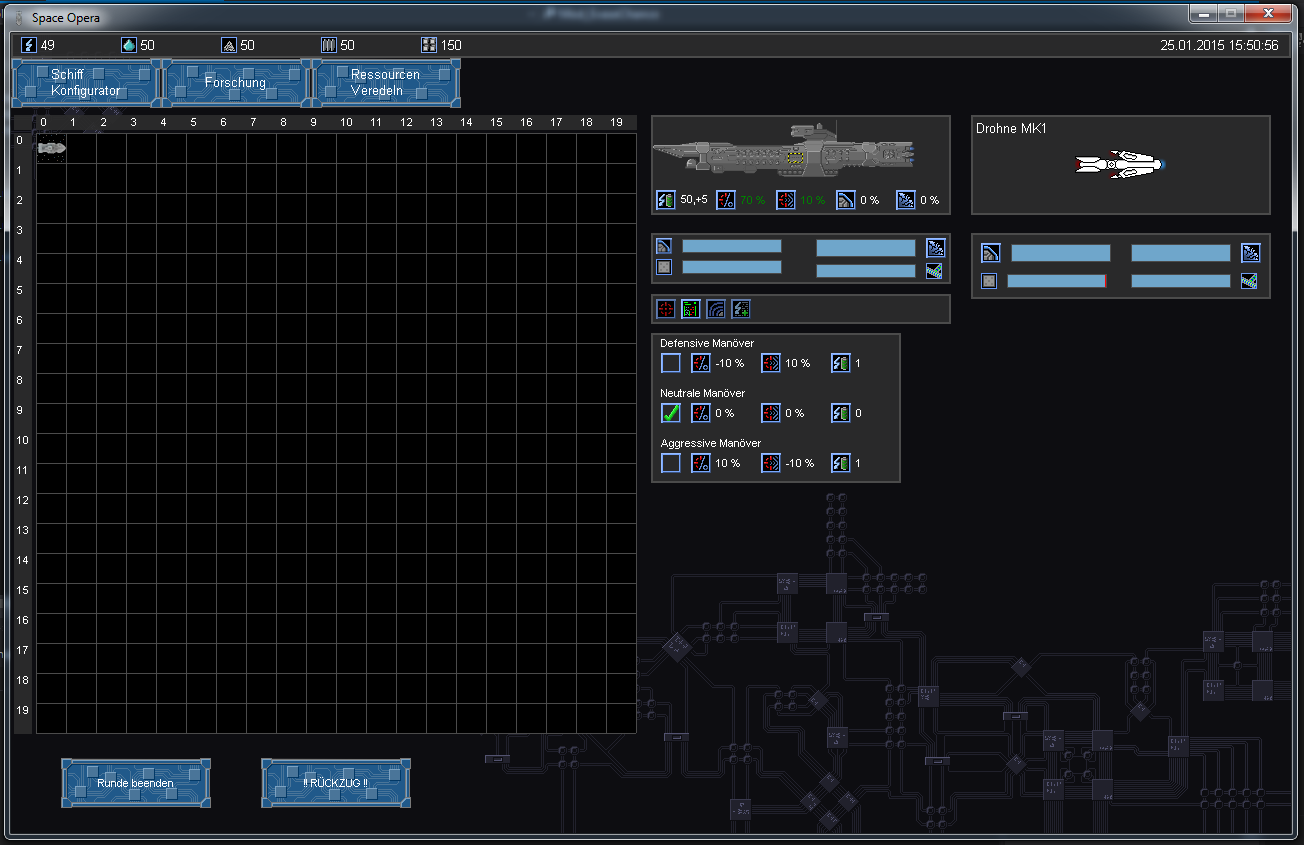Image resolution: width=1304 pixels, height=845 pixels.
Task: Click the radar wave action icon
Action: click(716, 309)
